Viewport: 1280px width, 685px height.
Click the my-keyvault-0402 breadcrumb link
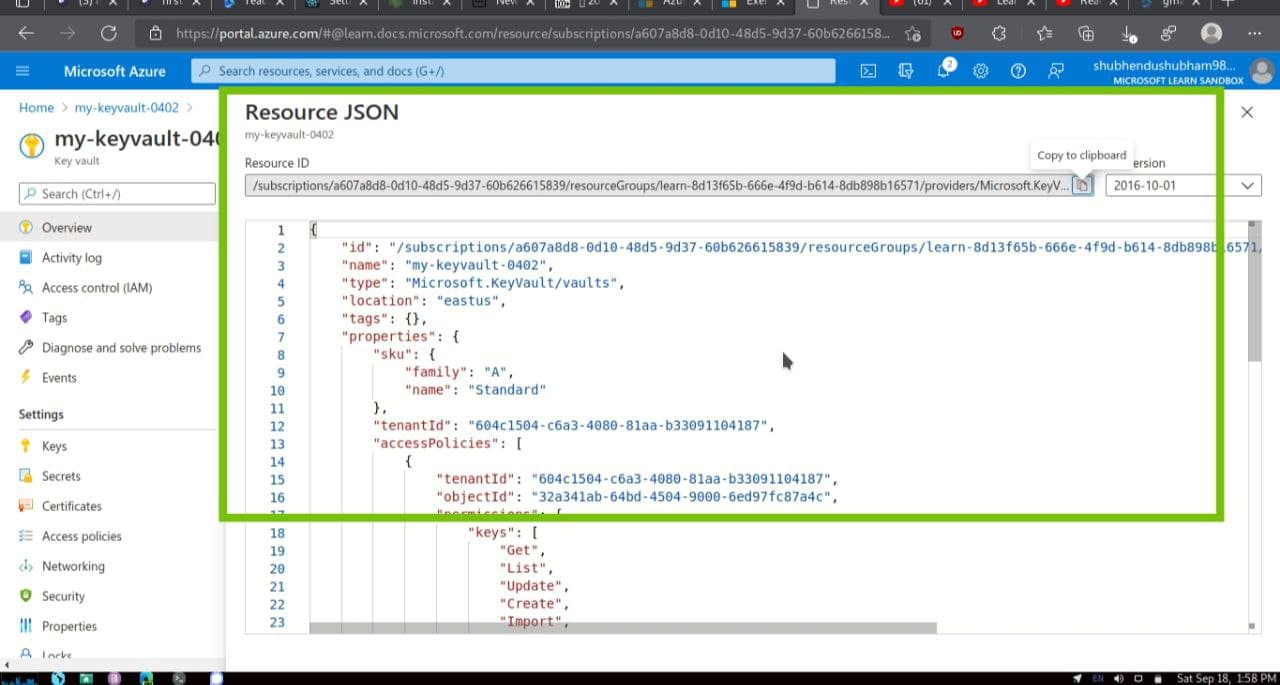point(127,107)
